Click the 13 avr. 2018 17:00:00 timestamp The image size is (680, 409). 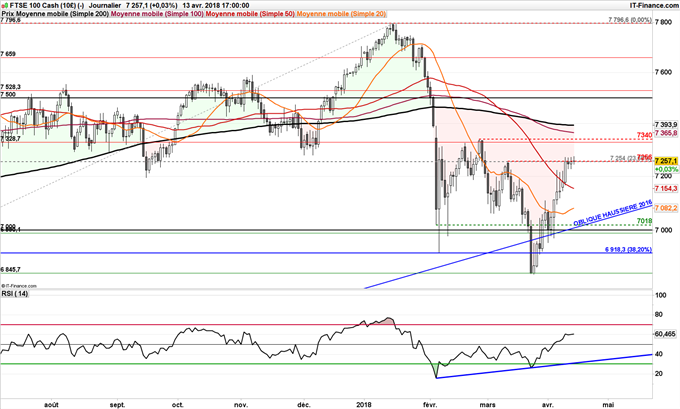tap(216, 6)
